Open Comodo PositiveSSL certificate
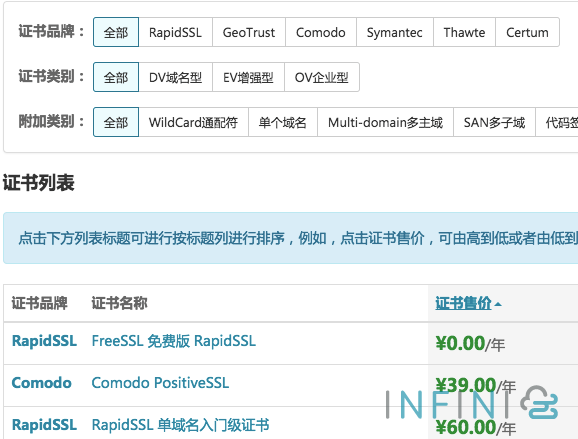 160,383
